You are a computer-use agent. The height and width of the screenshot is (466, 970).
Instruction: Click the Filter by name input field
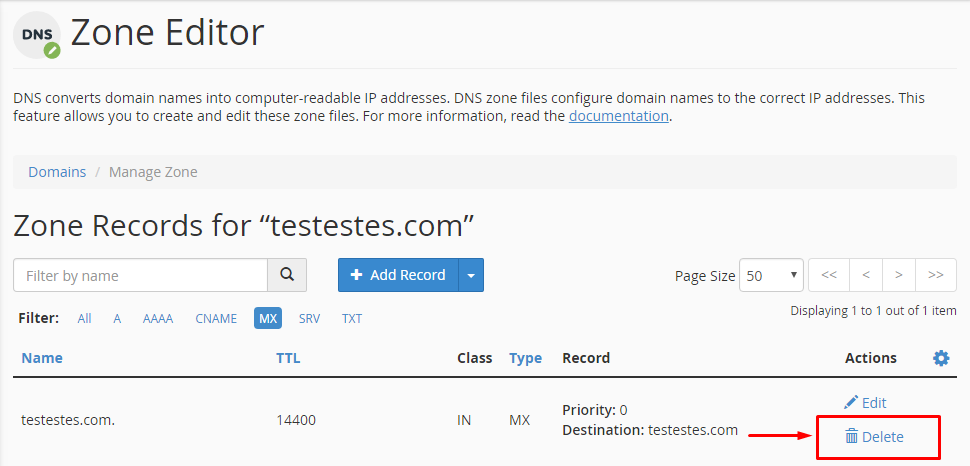pos(140,275)
